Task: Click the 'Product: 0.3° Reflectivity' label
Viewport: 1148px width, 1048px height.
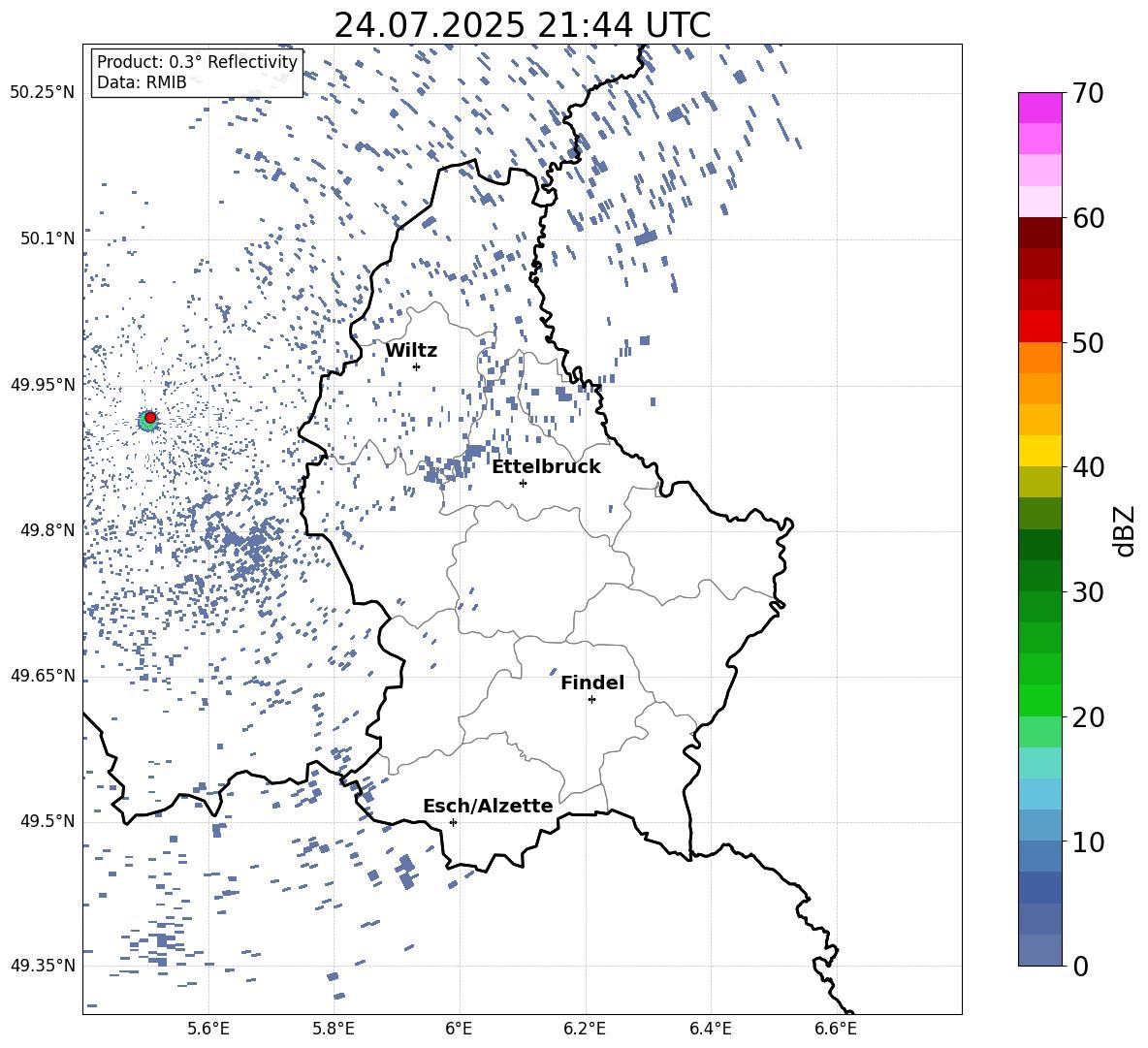Action: pos(197,62)
